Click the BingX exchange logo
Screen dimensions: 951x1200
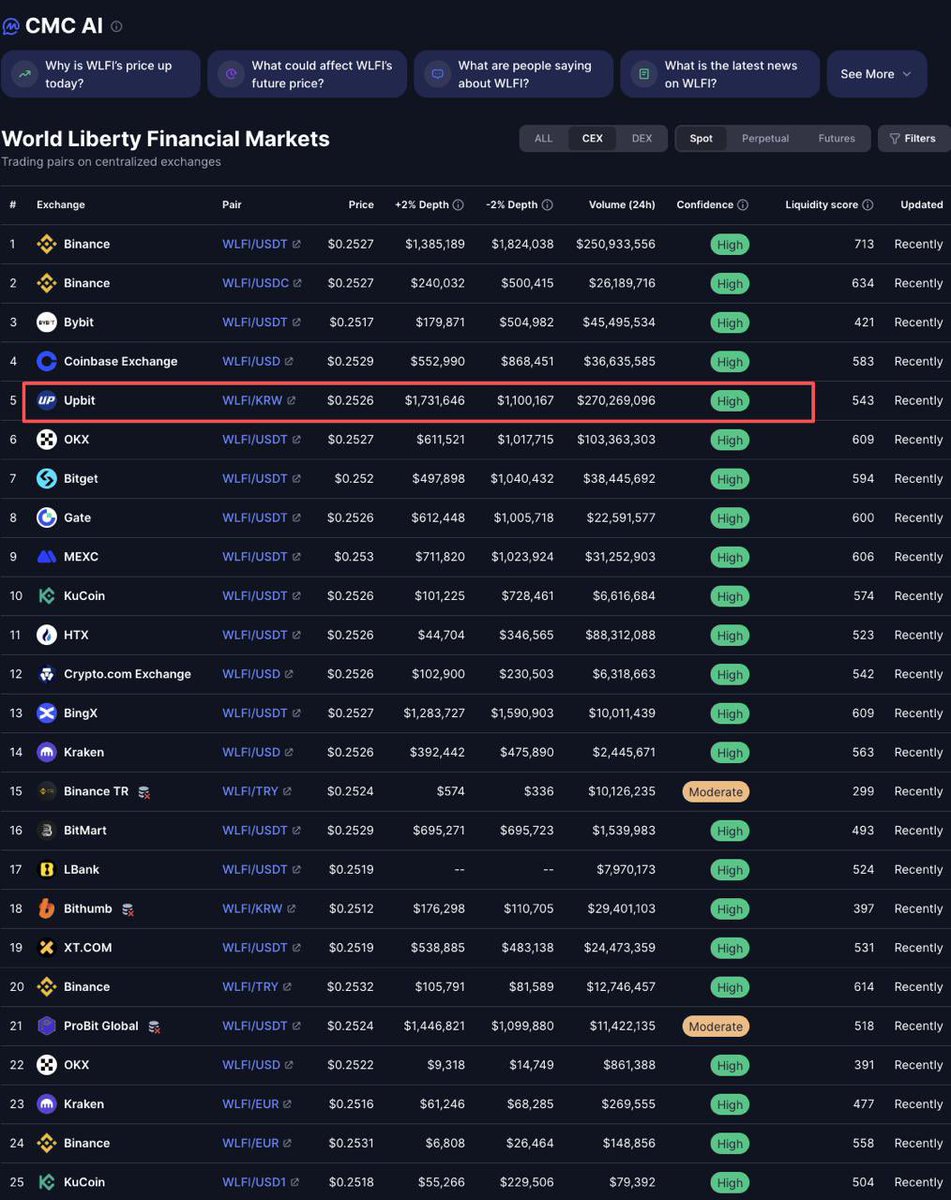[47, 713]
